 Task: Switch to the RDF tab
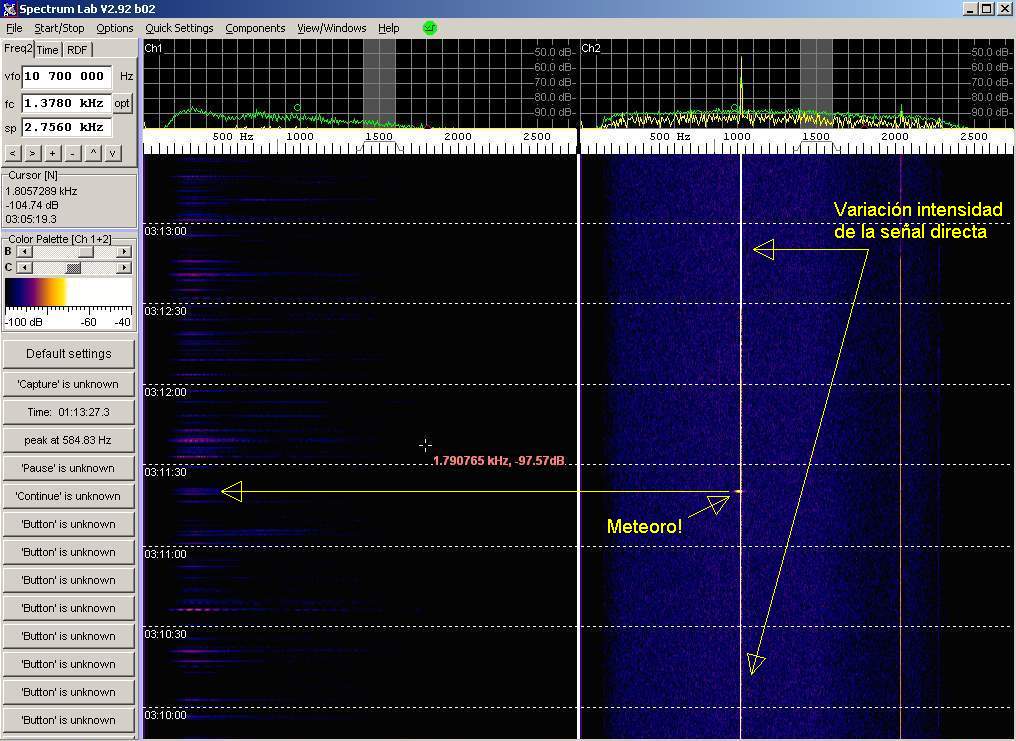click(x=77, y=50)
